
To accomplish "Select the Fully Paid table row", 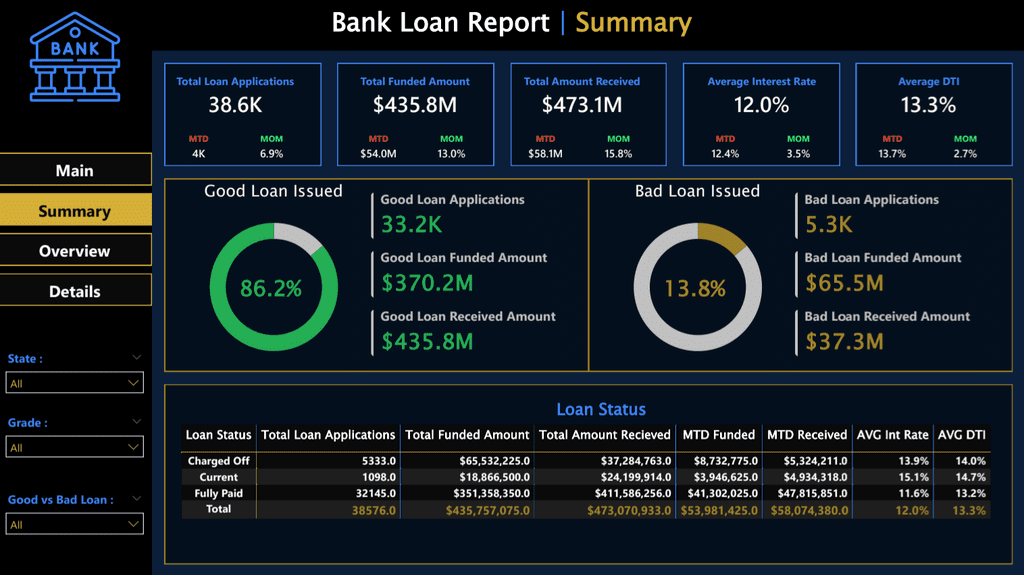I will (586, 493).
